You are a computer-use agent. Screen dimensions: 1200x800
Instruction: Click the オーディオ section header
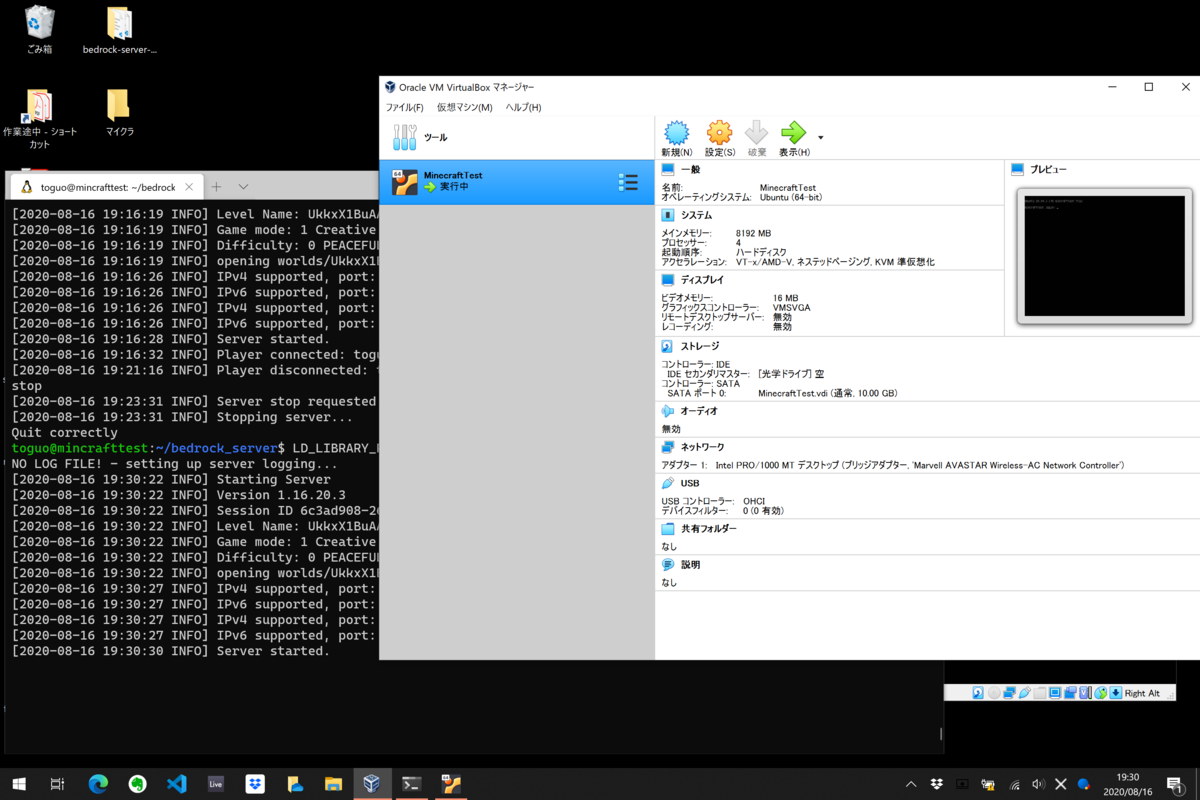[x=699, y=411]
